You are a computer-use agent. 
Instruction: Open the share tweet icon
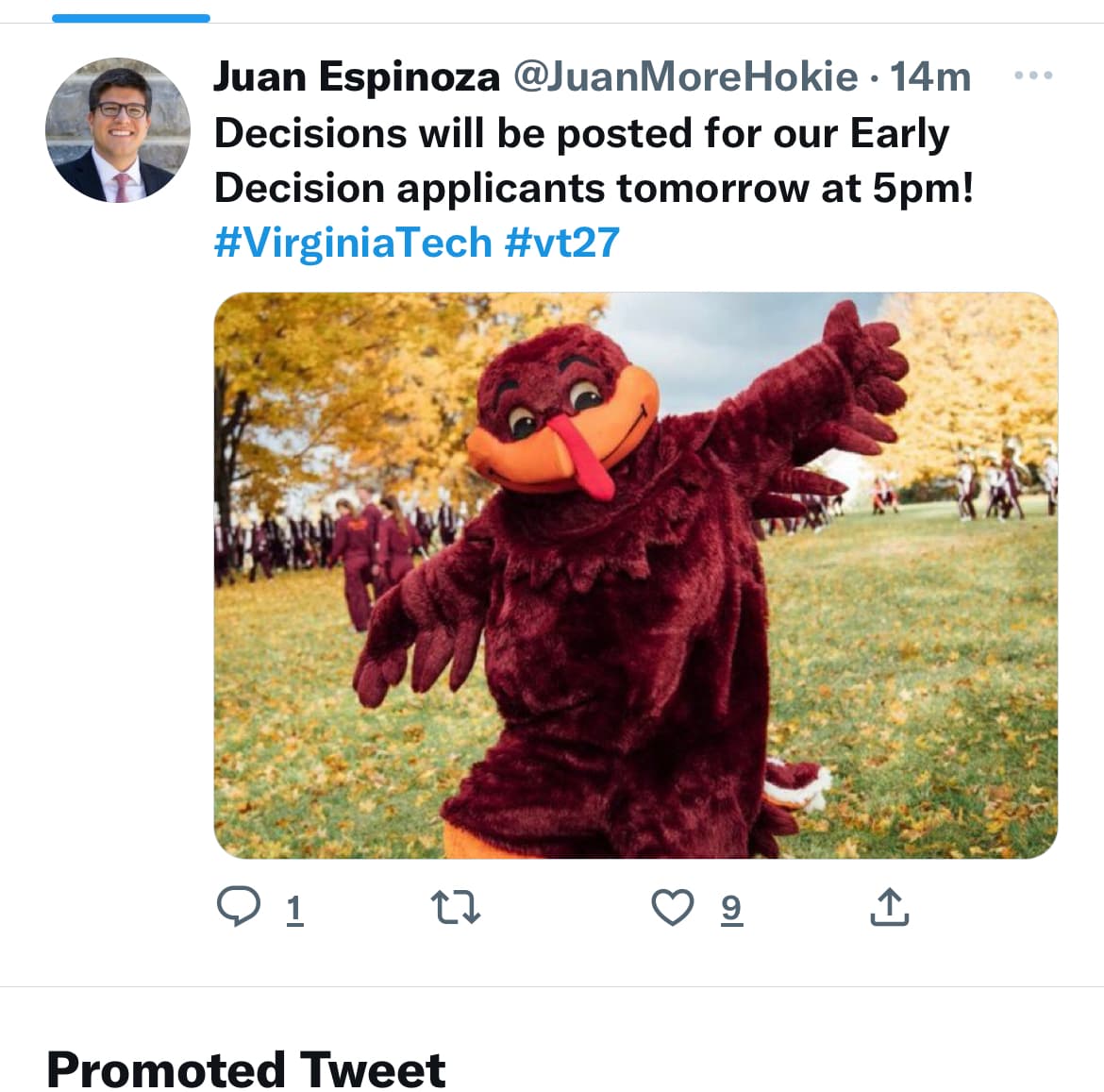coord(889,907)
